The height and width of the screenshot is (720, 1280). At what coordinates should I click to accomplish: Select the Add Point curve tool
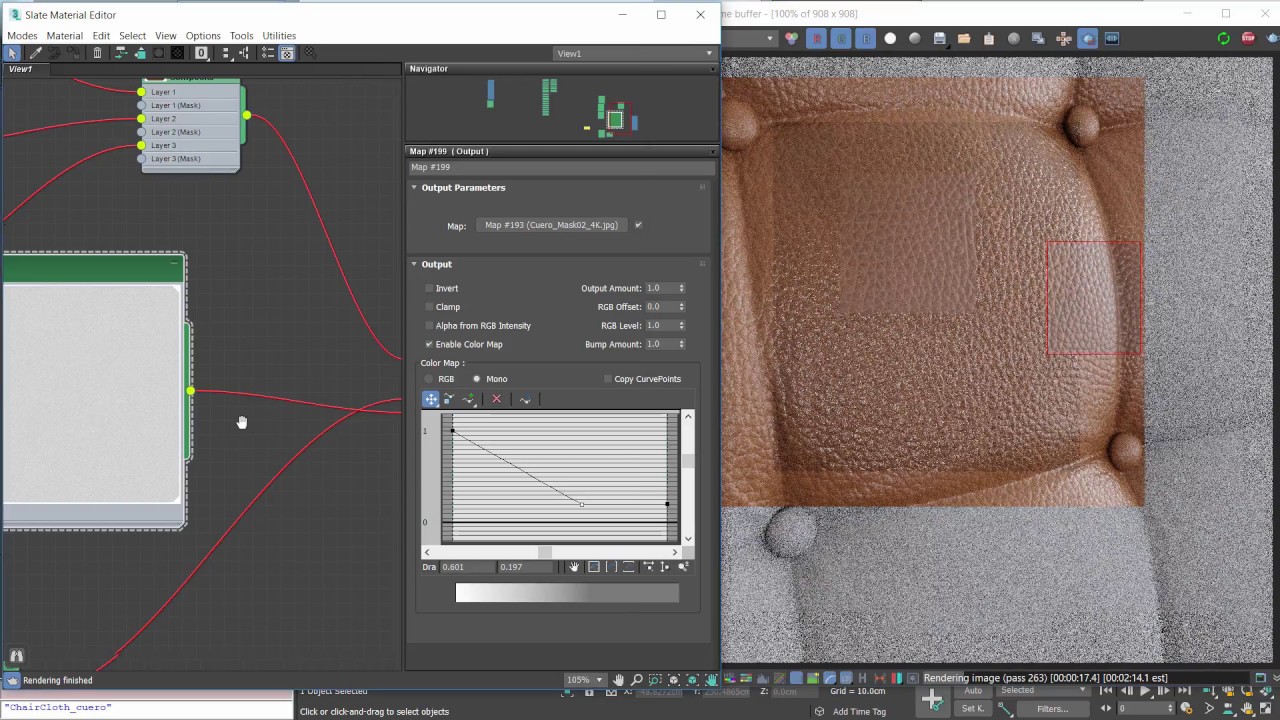(x=469, y=399)
